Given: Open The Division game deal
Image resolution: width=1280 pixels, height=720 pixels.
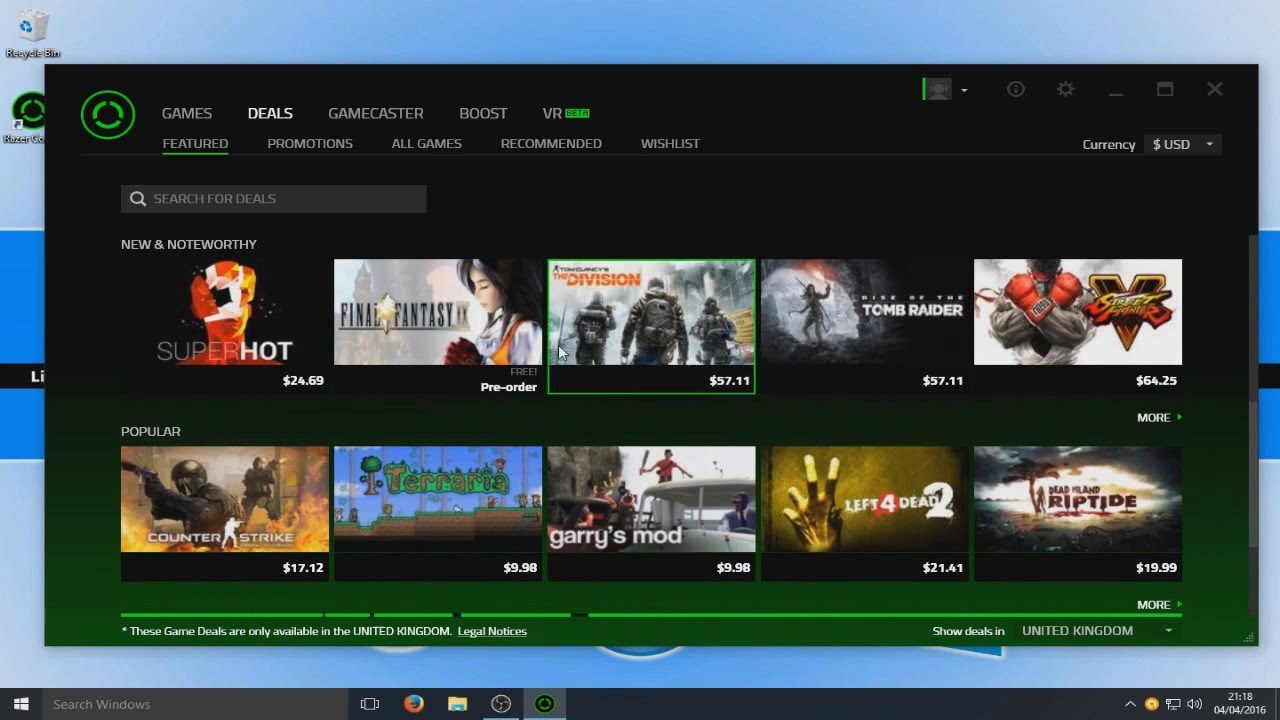Looking at the screenshot, I should 651,326.
